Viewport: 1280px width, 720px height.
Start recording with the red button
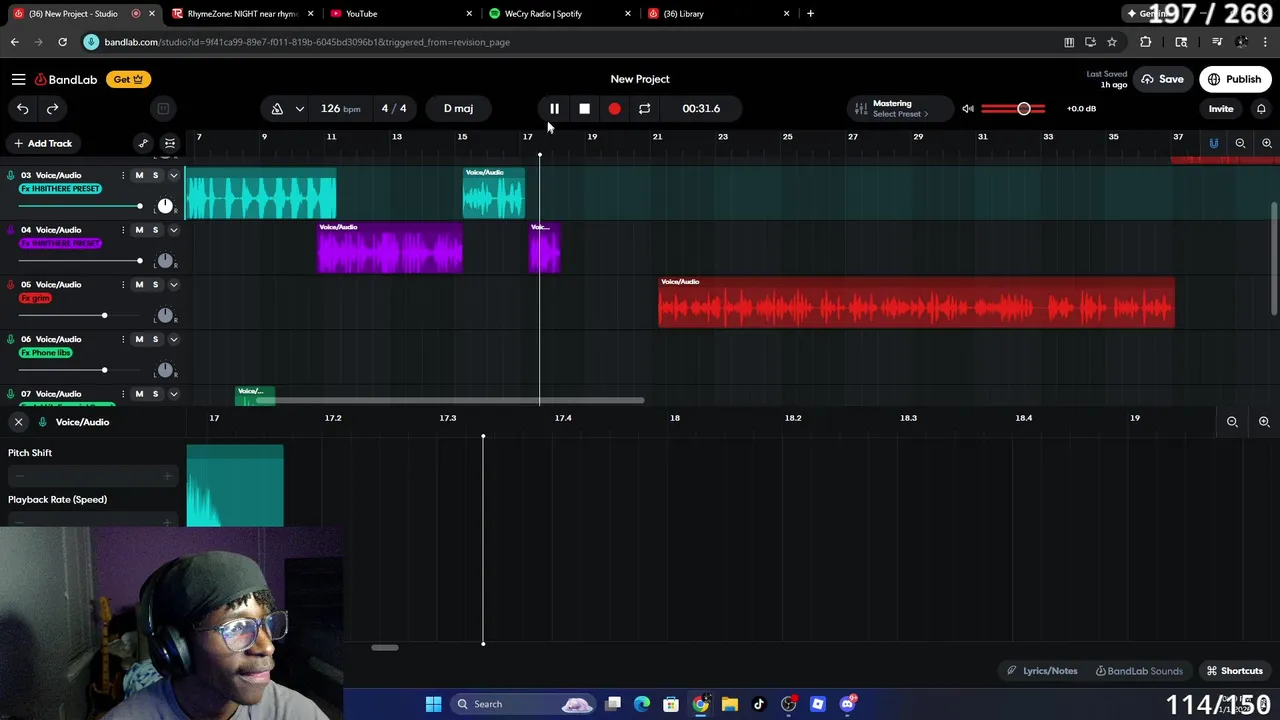(x=614, y=108)
